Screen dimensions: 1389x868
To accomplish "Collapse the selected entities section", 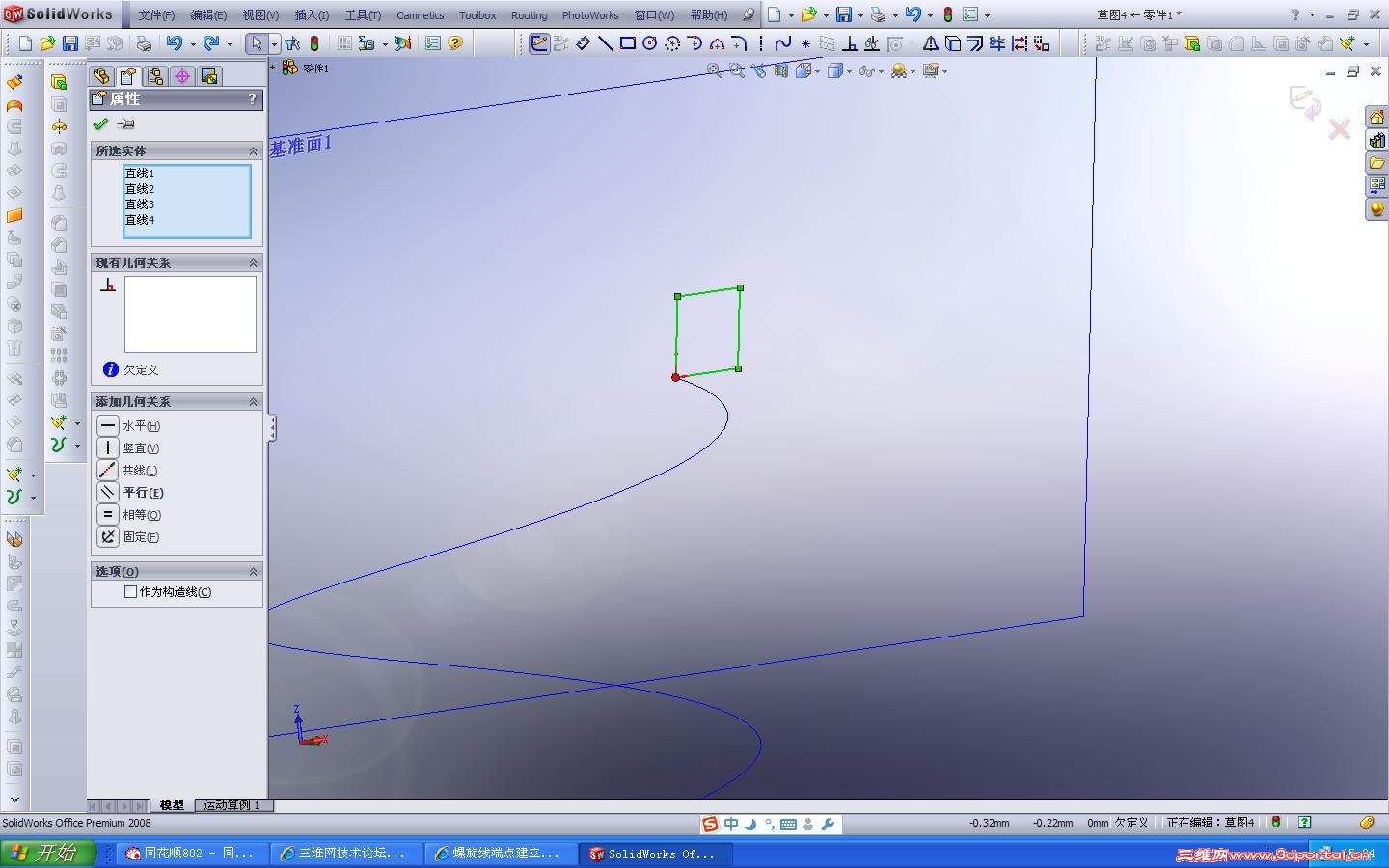I will point(254,151).
